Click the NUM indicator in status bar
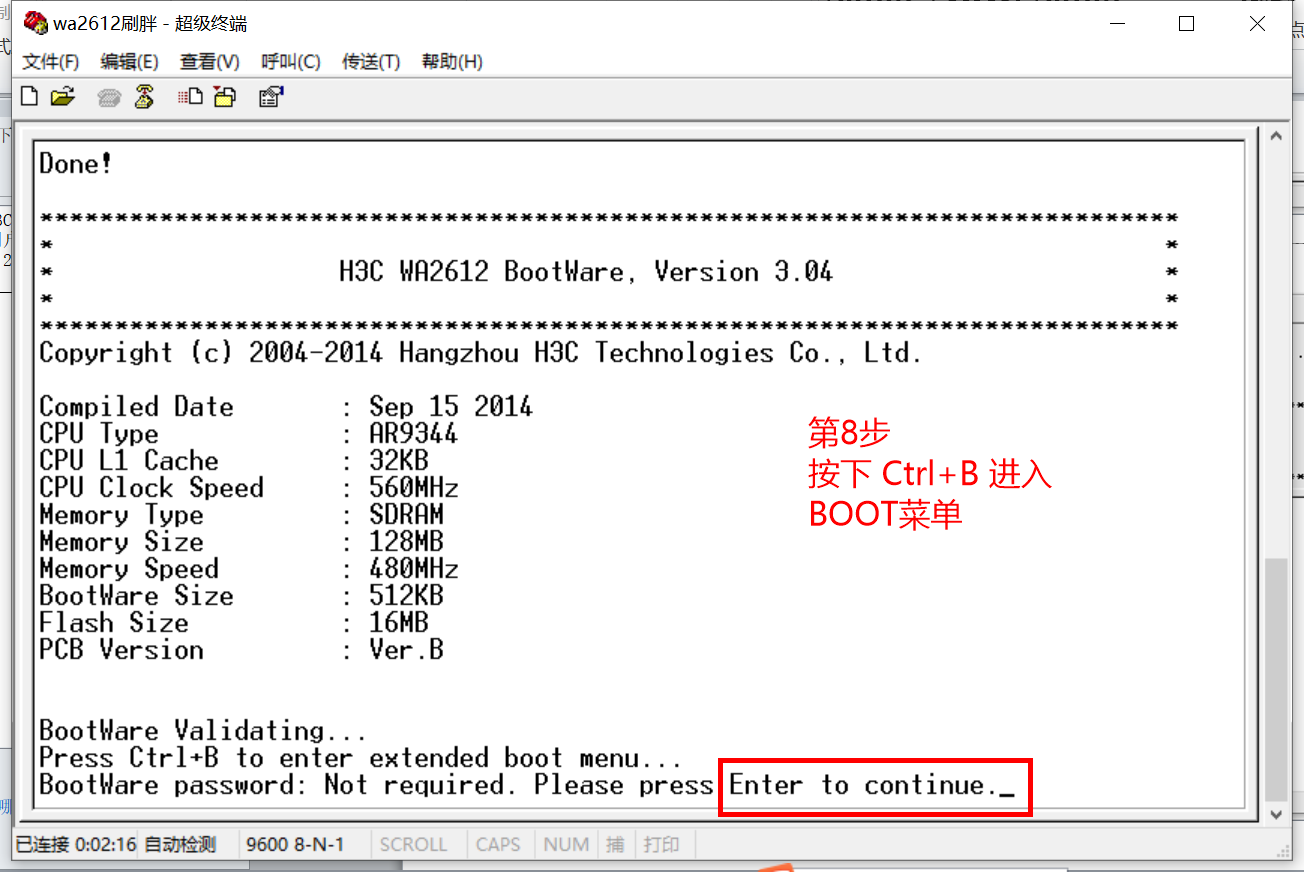 (x=566, y=845)
